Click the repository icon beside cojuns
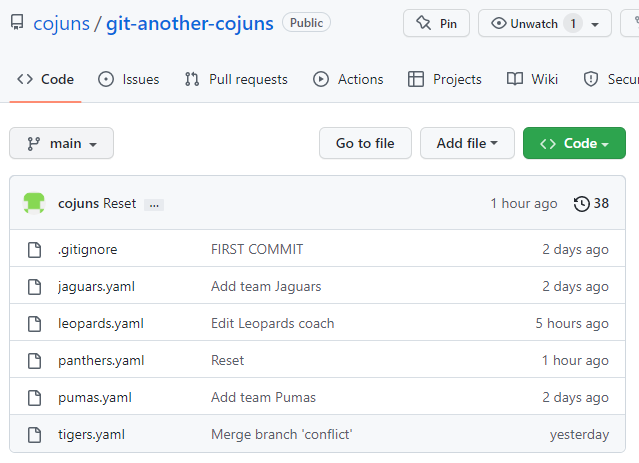Screen dimensions: 639x463 (17, 23)
